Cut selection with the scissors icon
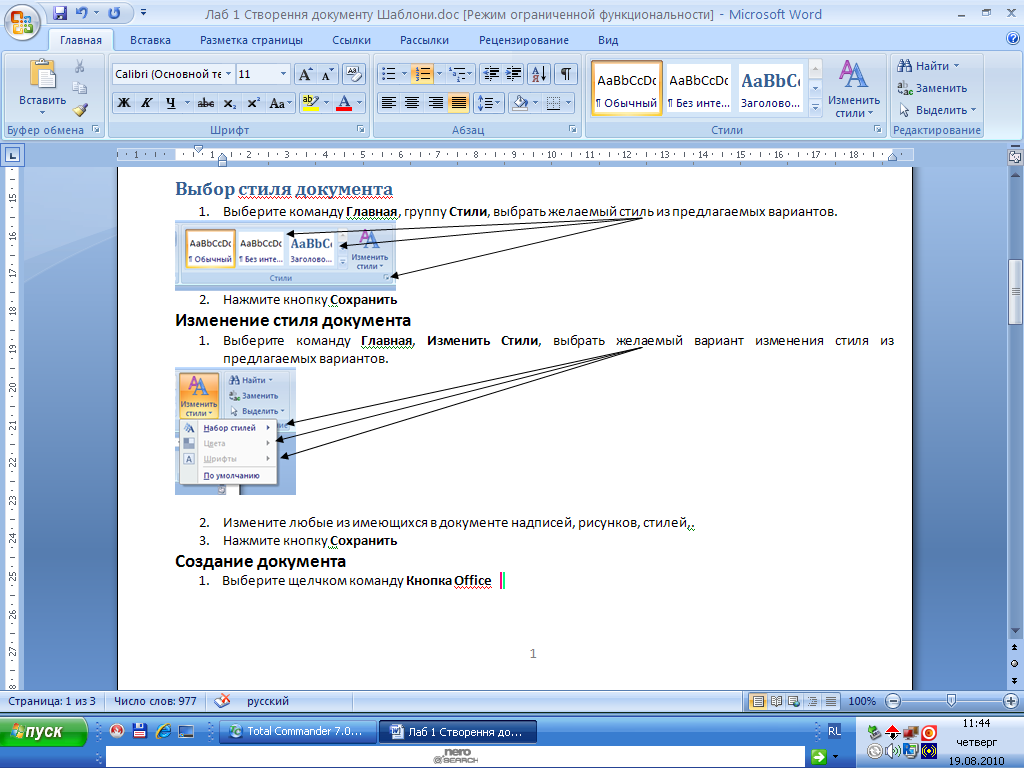 coord(80,66)
